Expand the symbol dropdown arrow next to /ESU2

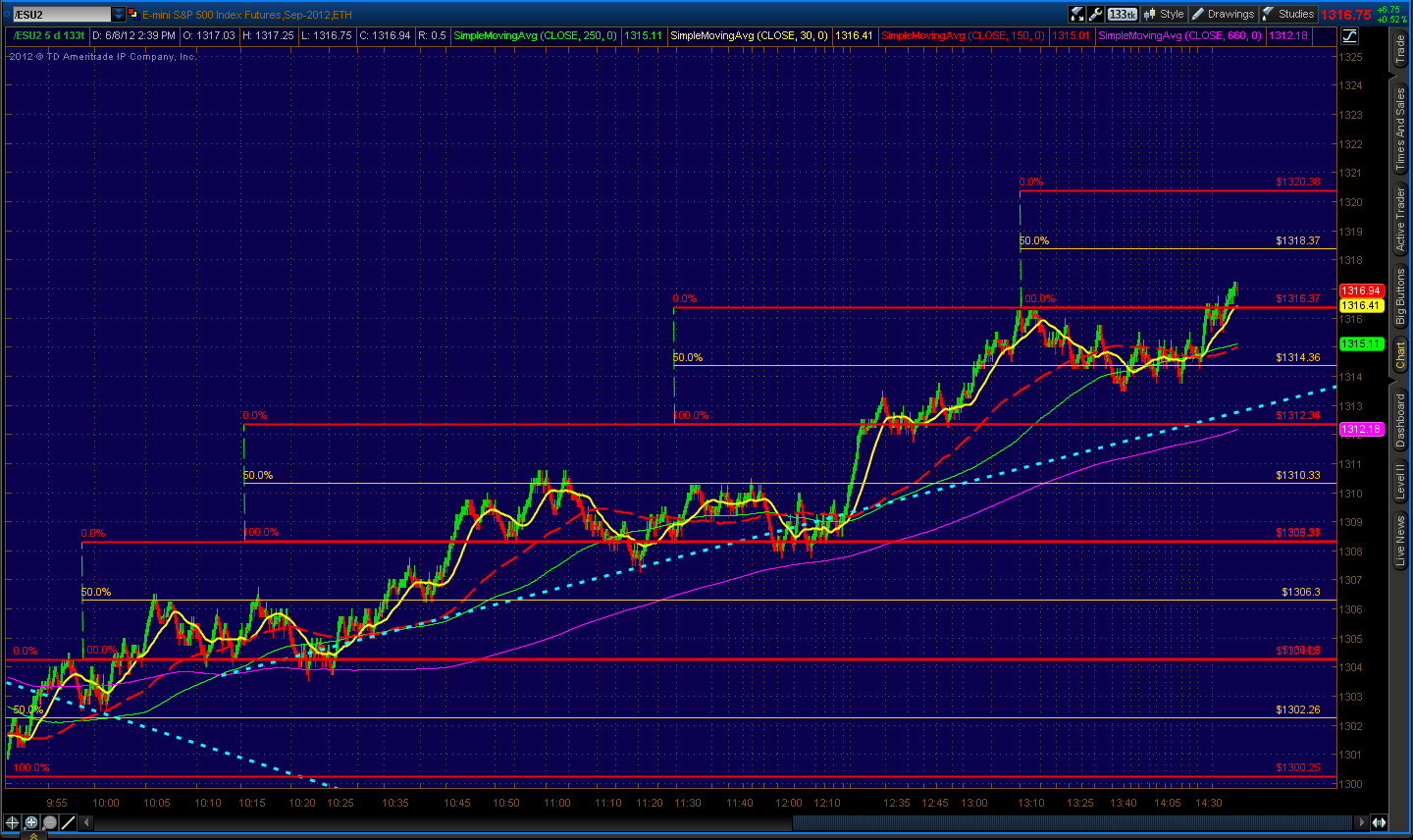tap(119, 15)
